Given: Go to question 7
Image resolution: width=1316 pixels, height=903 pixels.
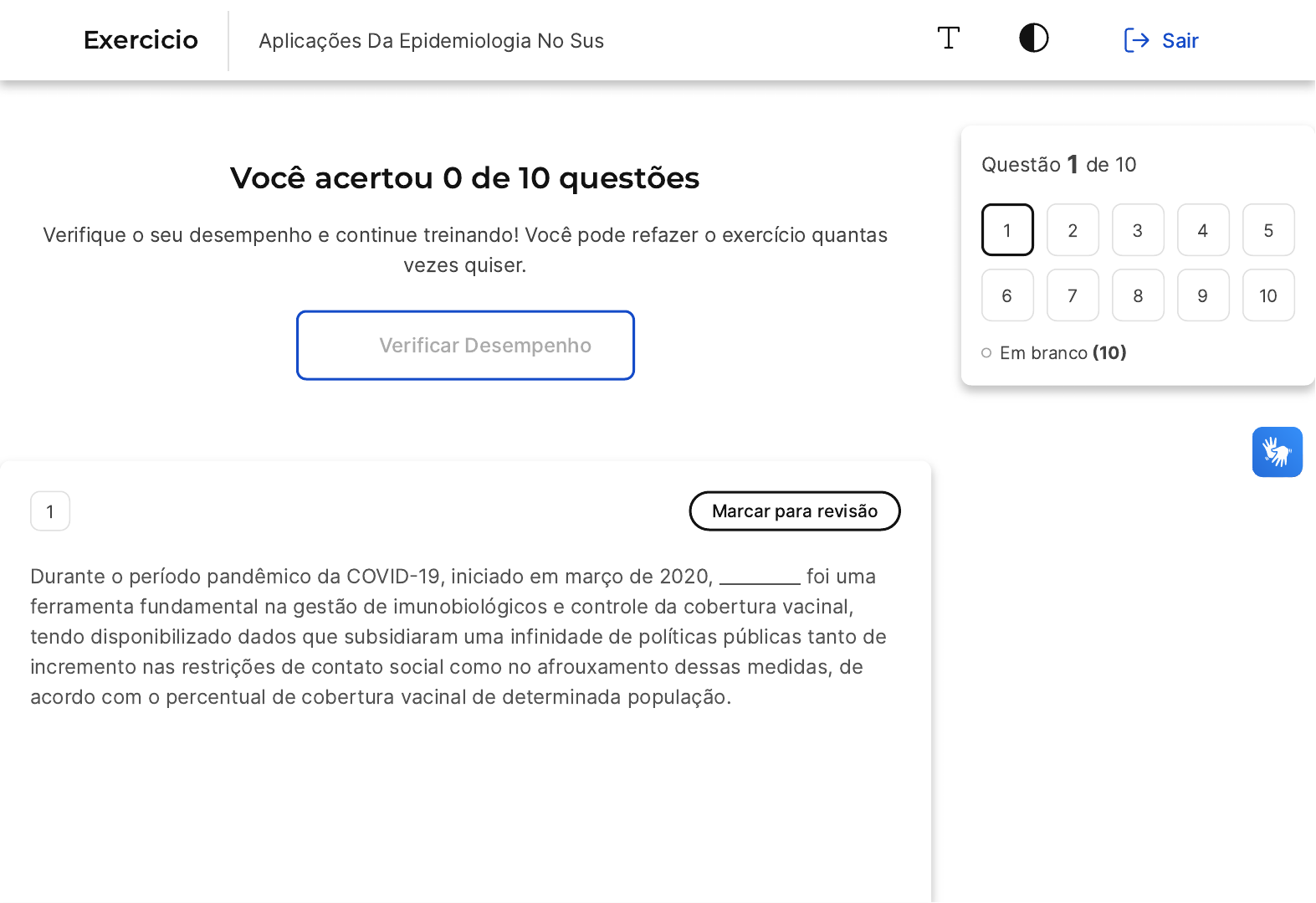Looking at the screenshot, I should point(1073,295).
